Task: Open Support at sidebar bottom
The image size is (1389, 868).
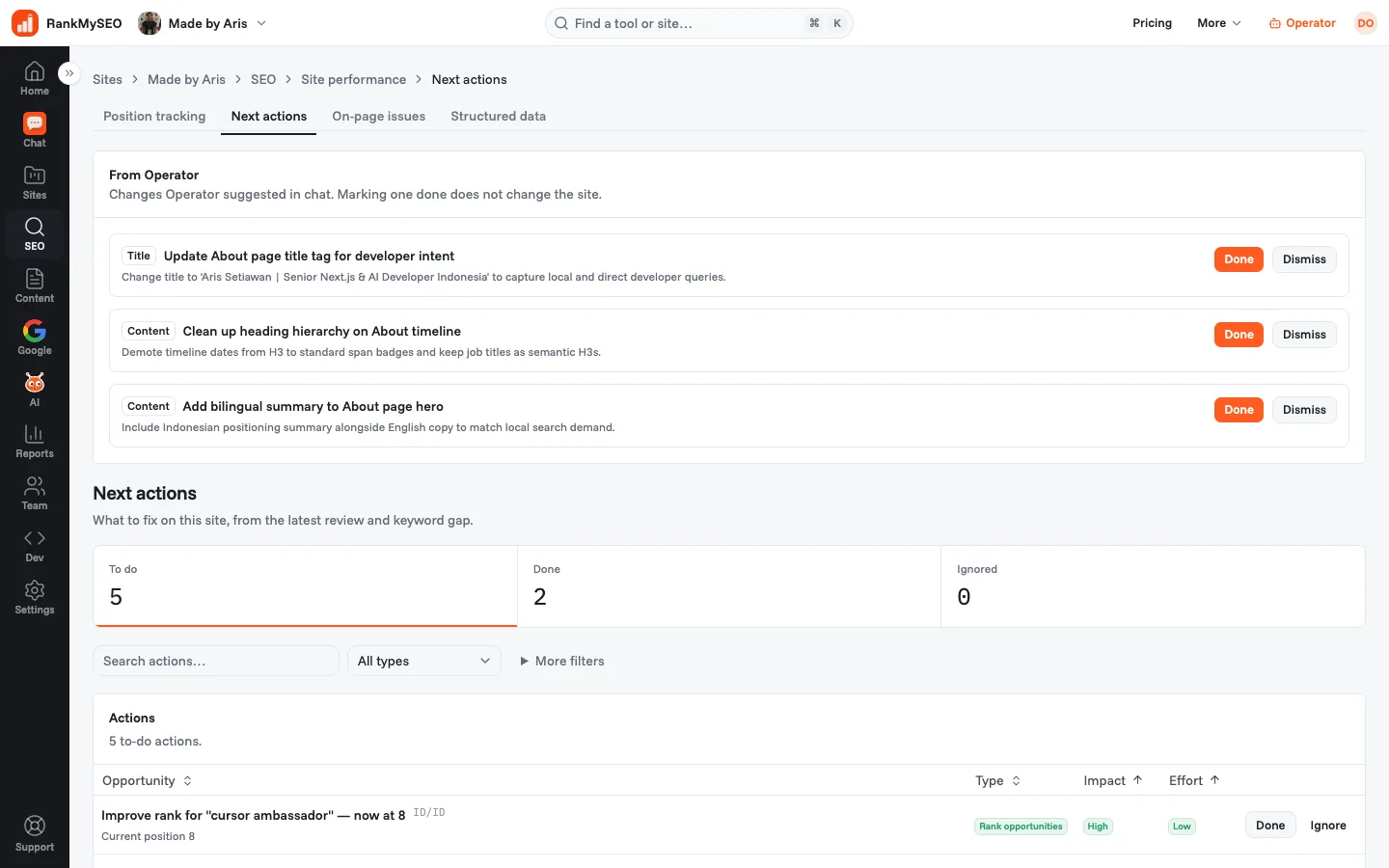Action: (35, 834)
